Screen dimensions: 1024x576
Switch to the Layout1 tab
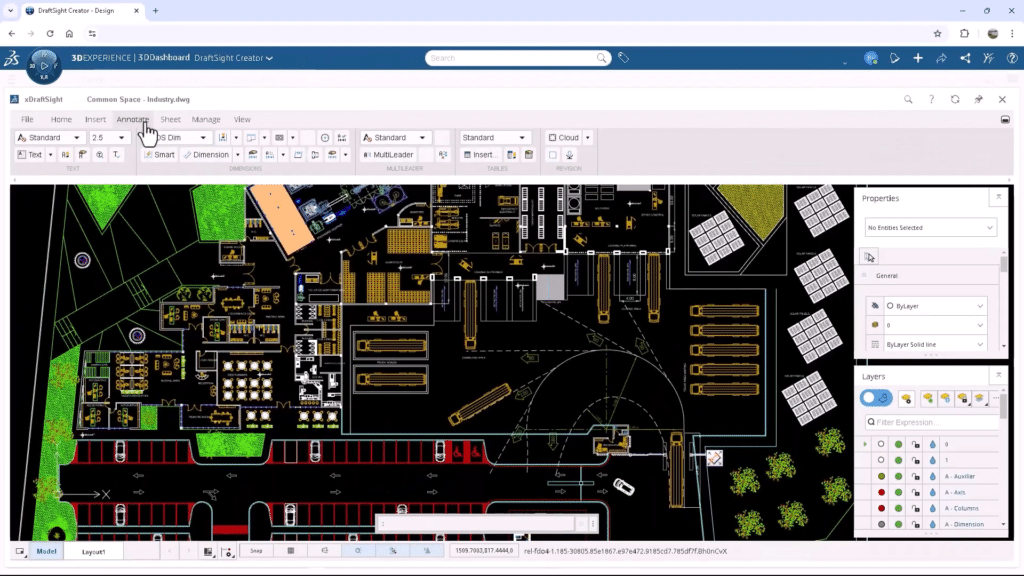92,551
